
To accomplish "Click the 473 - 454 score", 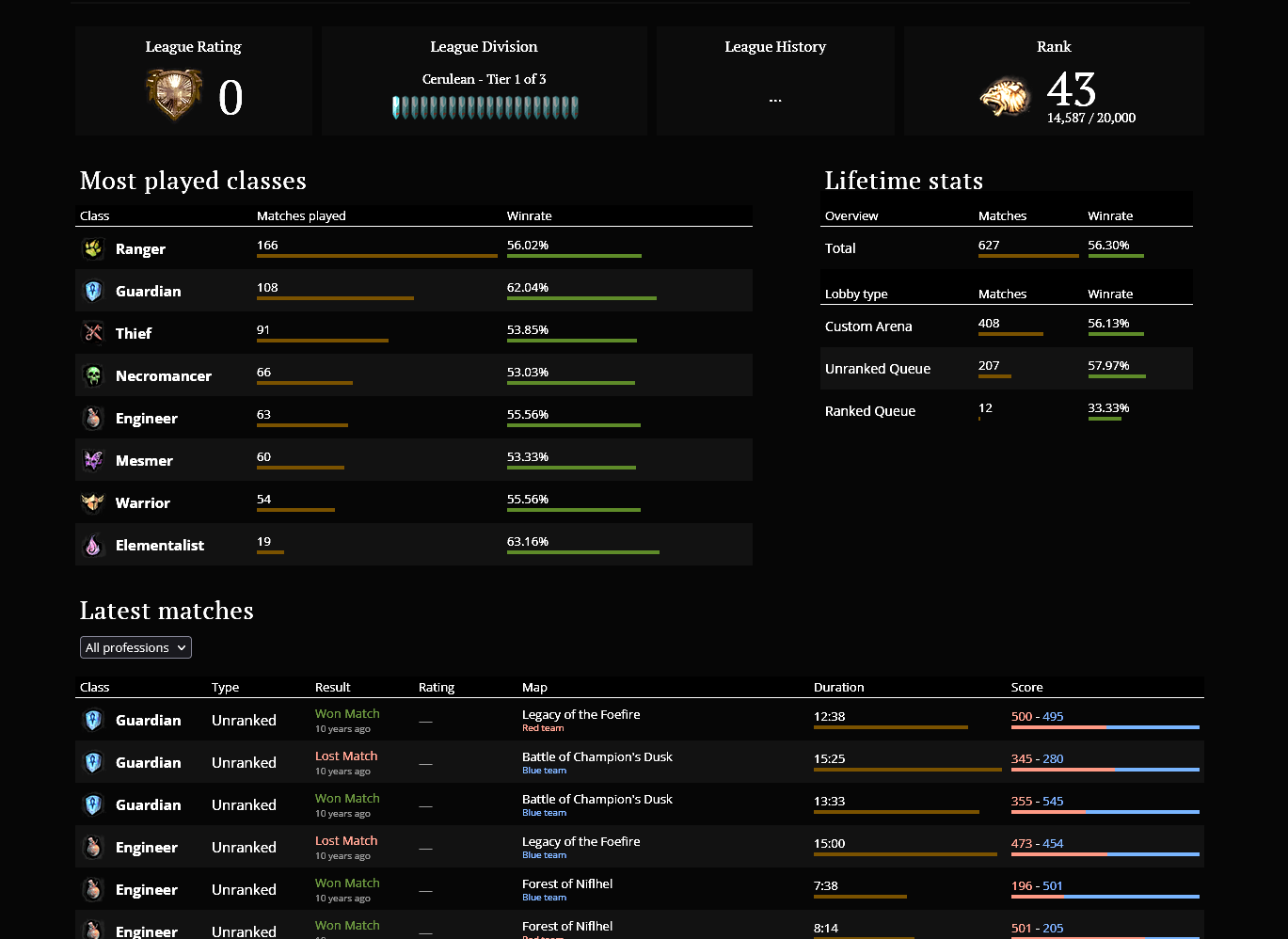I will [x=1037, y=843].
